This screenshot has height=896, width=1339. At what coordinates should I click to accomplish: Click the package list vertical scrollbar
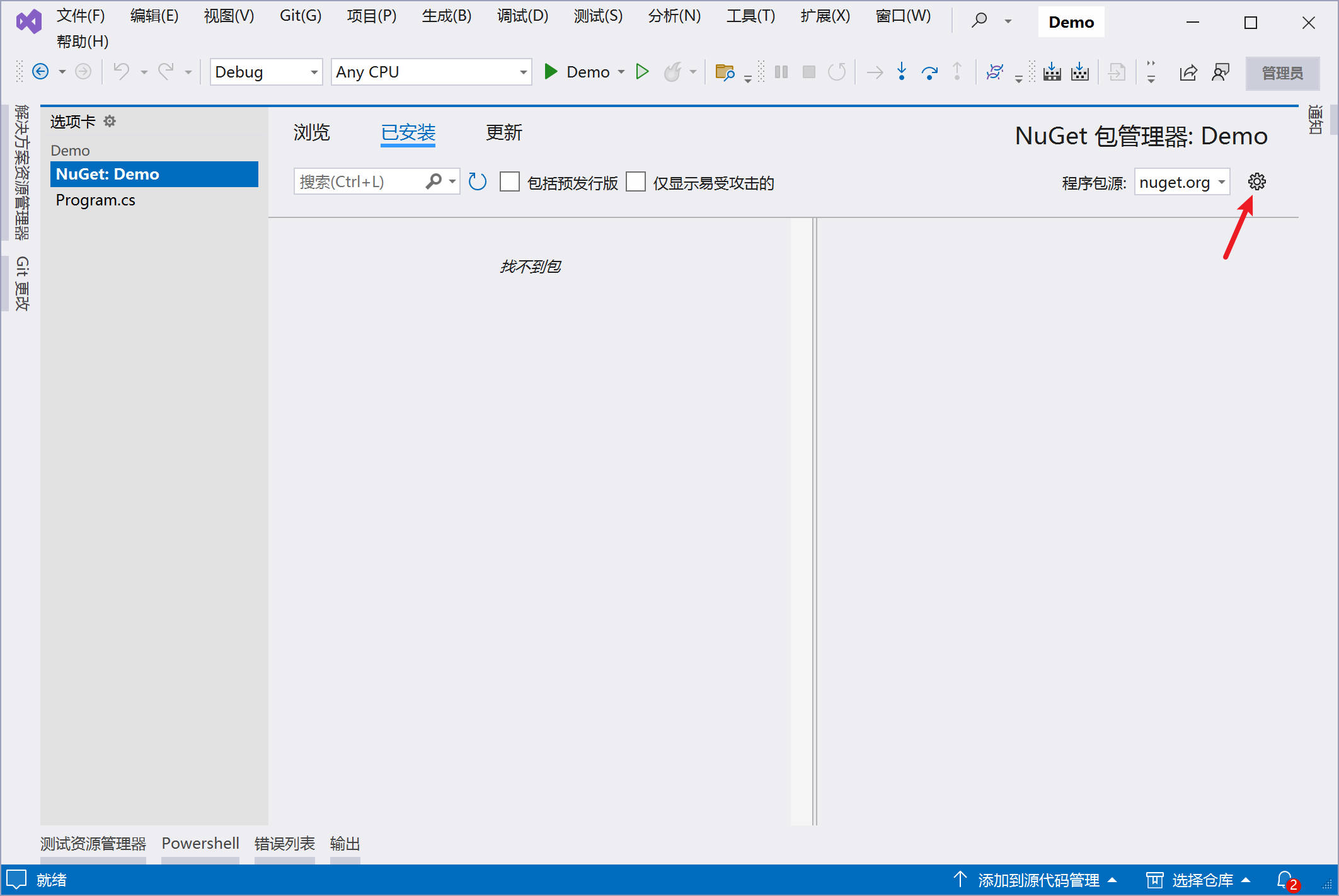pyautogui.click(x=802, y=522)
